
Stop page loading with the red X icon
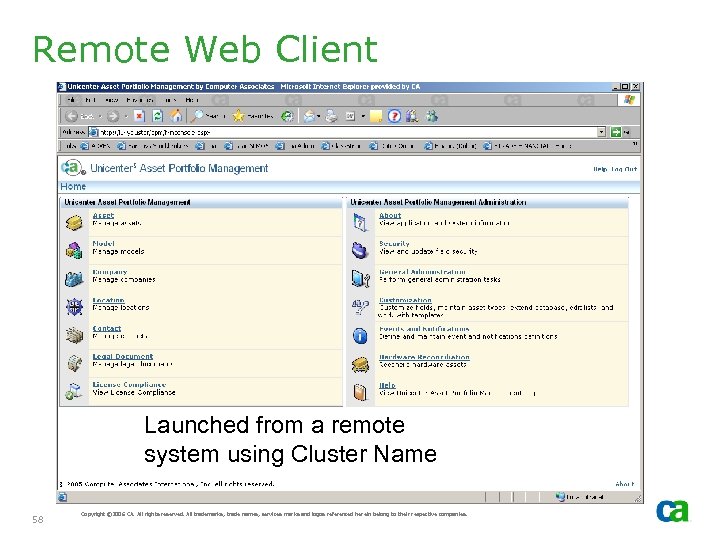point(139,116)
